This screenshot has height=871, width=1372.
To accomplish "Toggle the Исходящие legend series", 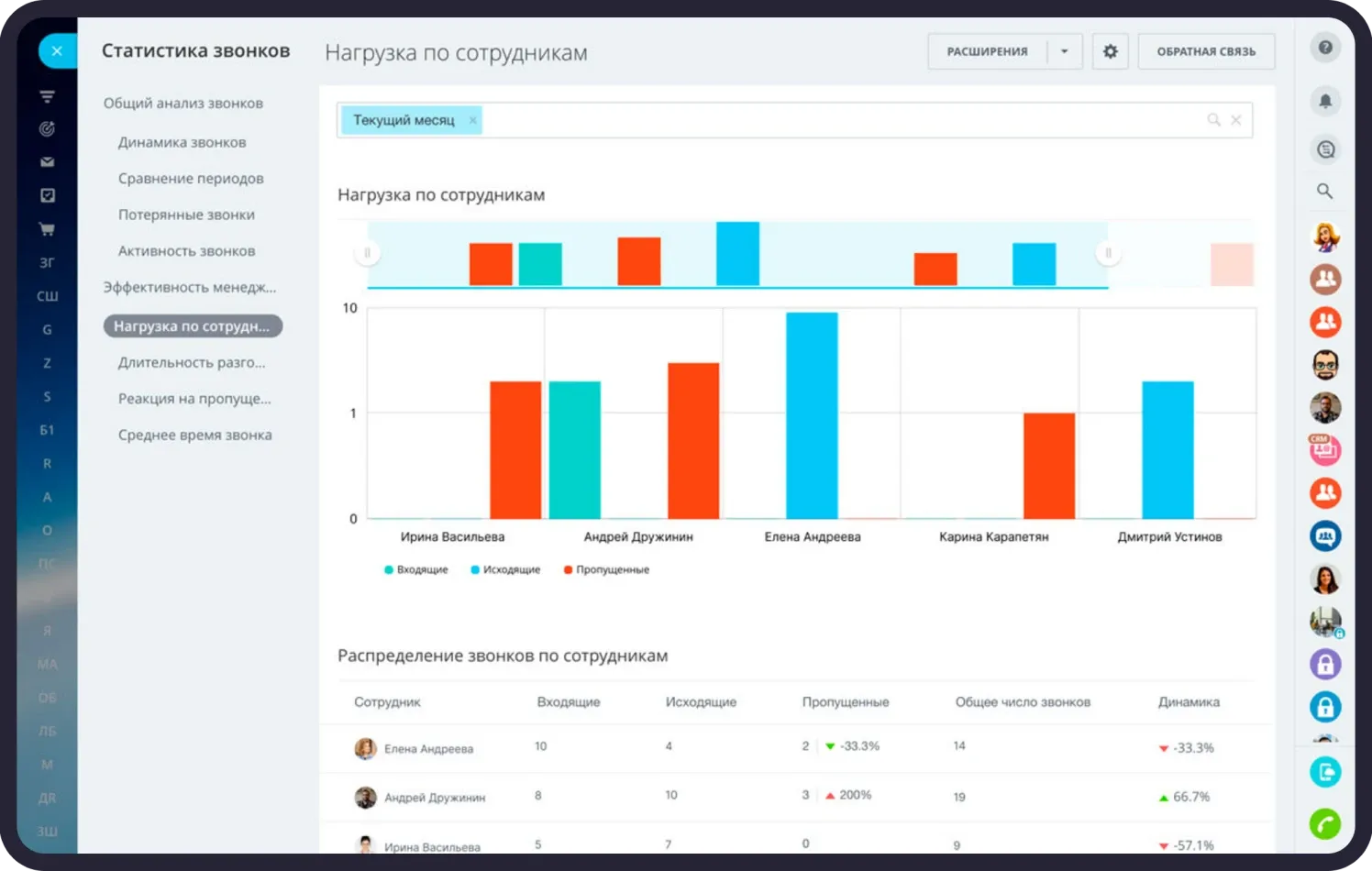I will [x=505, y=570].
